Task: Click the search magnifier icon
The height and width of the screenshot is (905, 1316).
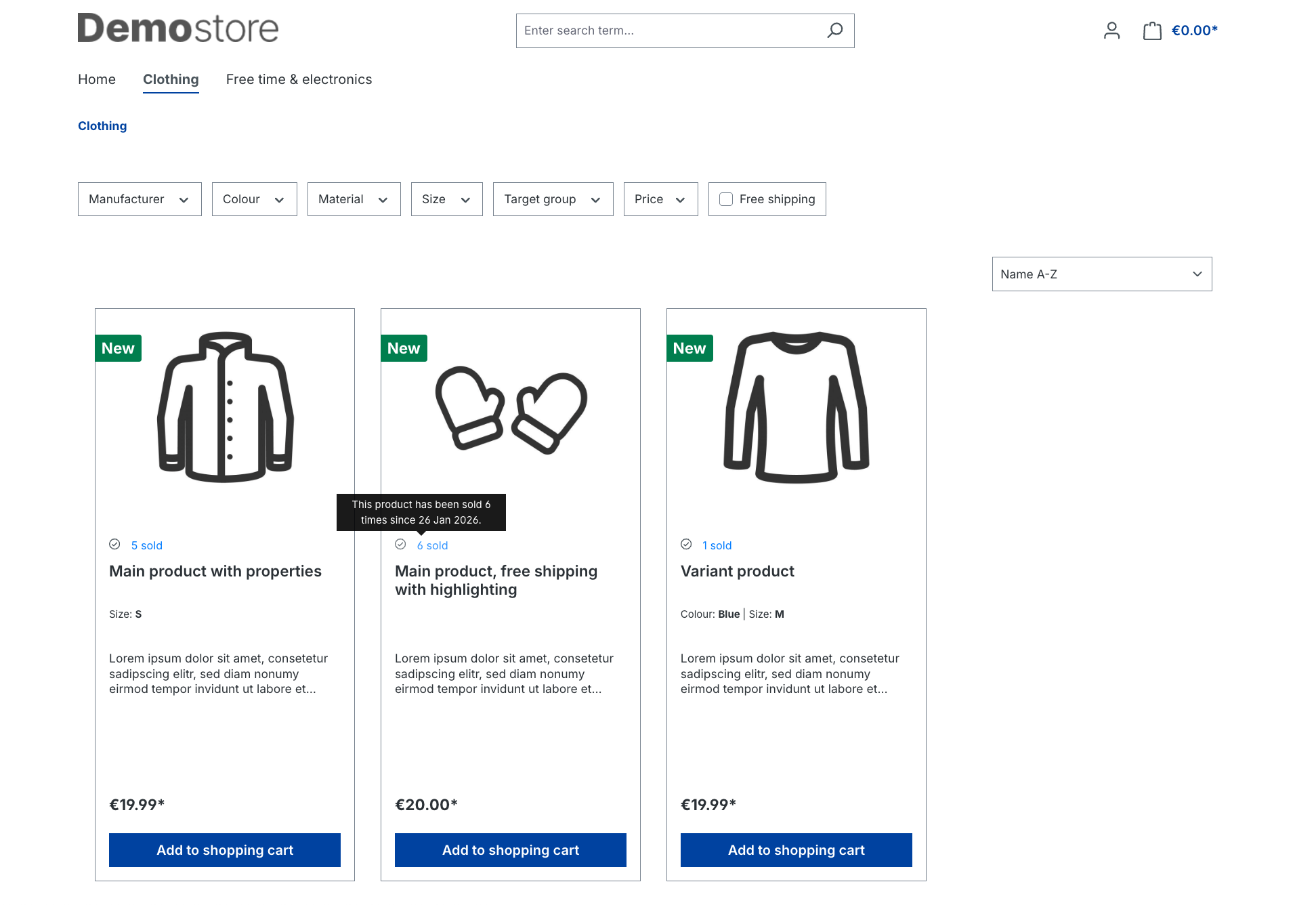Action: [x=834, y=30]
